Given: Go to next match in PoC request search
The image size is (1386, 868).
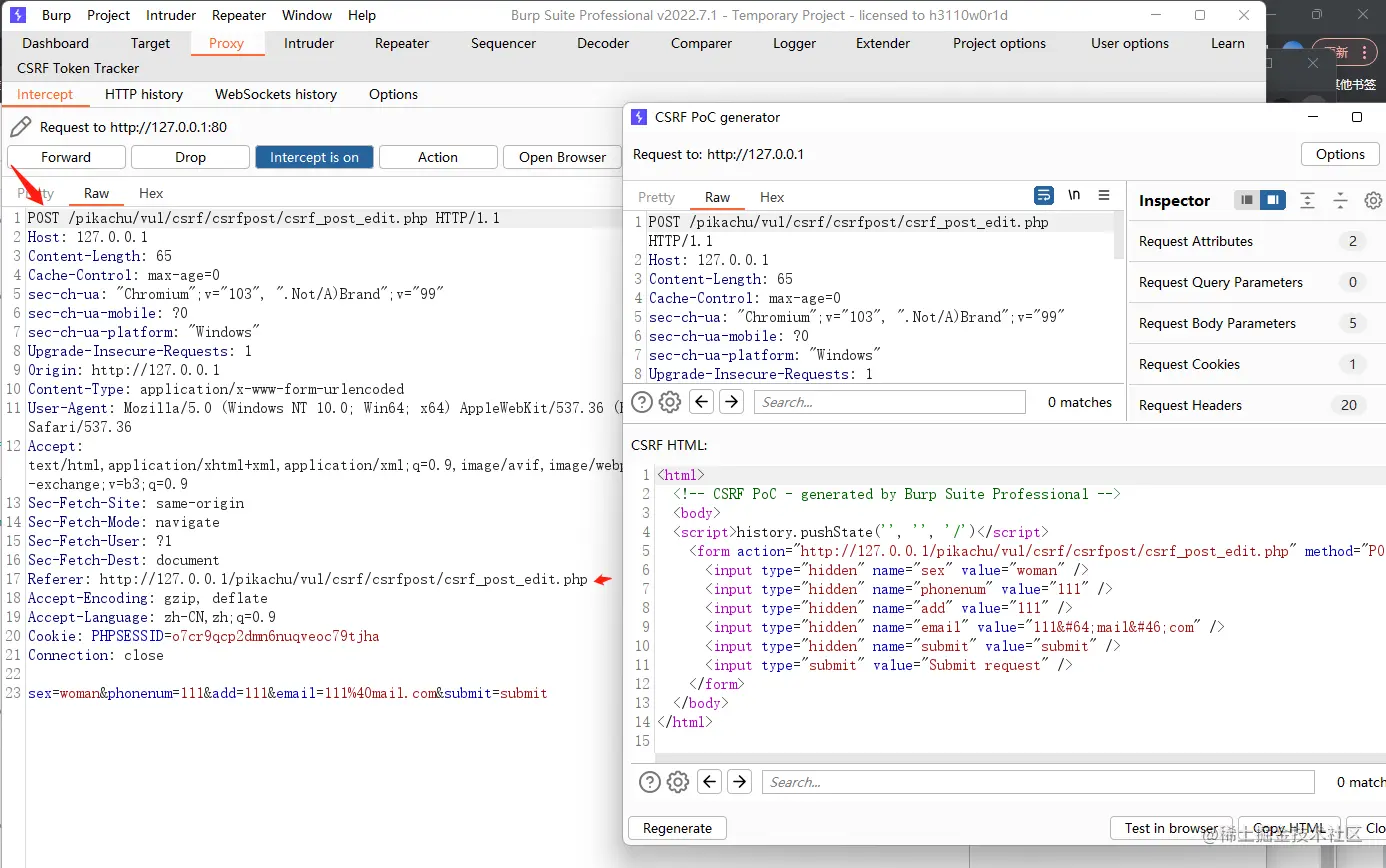Looking at the screenshot, I should click(x=732, y=402).
